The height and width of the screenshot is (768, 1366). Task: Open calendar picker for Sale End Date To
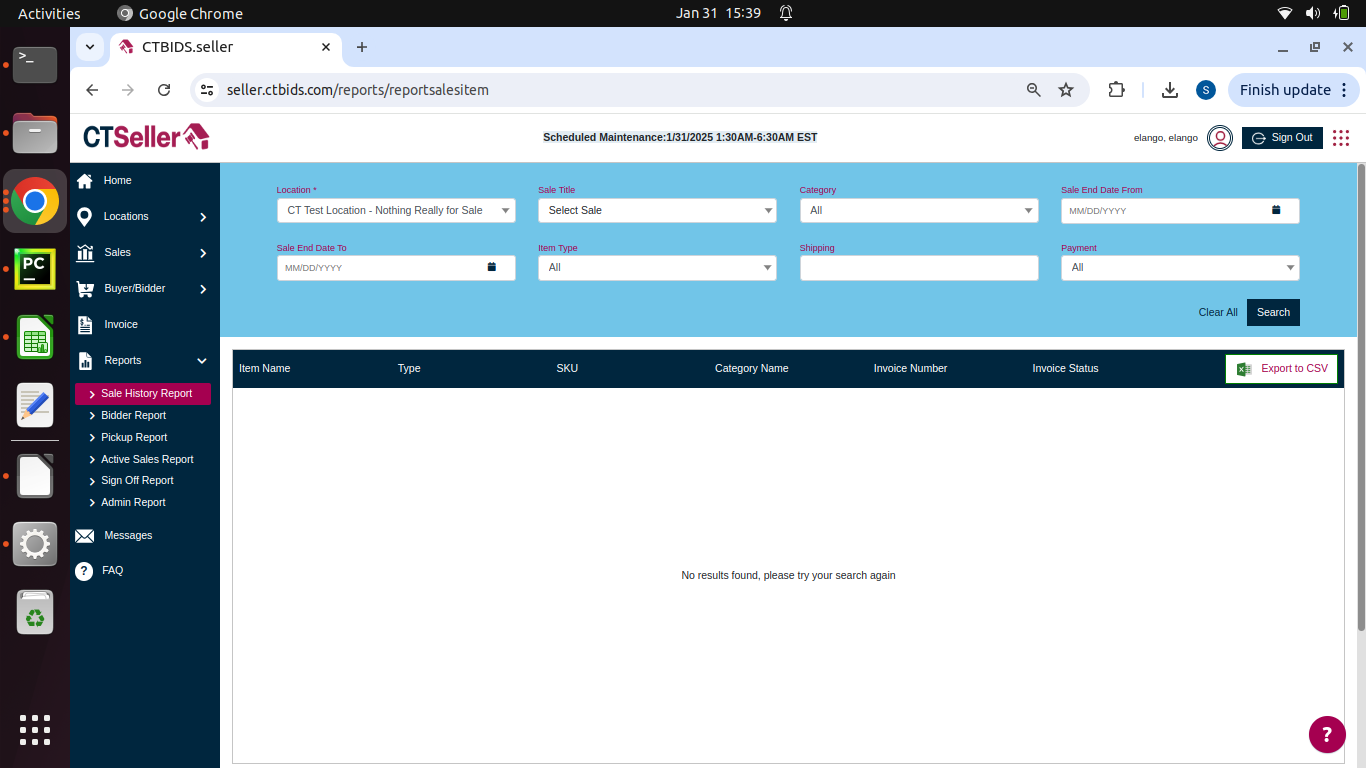491,267
